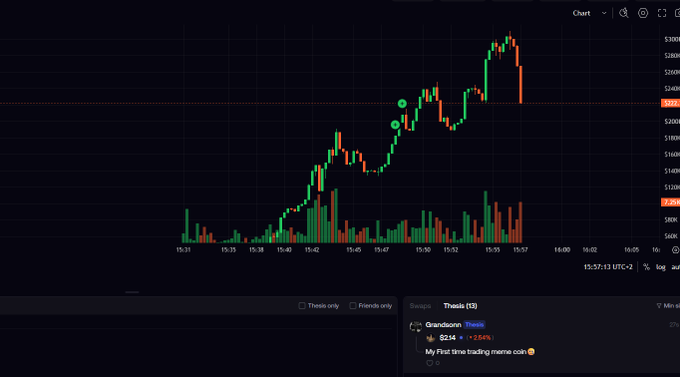Switch to the Swaps tab
The image size is (680, 377).
(x=420, y=306)
